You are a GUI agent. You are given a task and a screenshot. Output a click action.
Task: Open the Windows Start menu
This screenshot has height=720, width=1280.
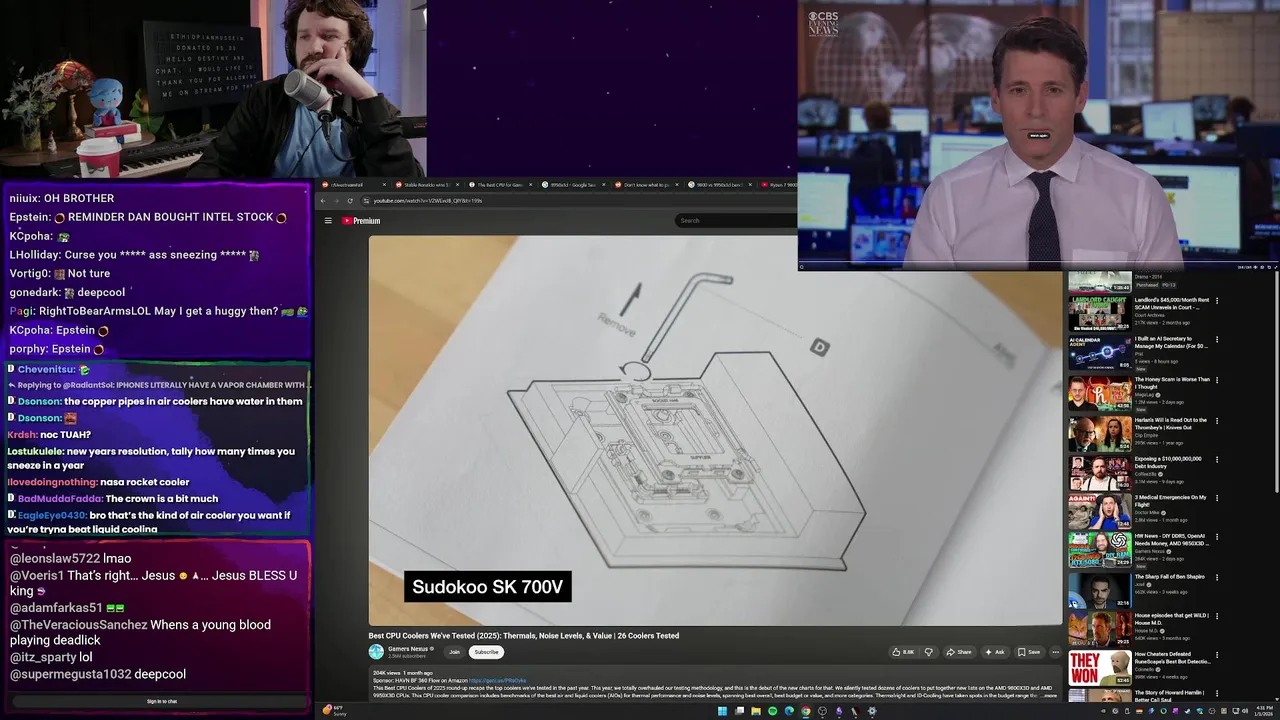[722, 712]
